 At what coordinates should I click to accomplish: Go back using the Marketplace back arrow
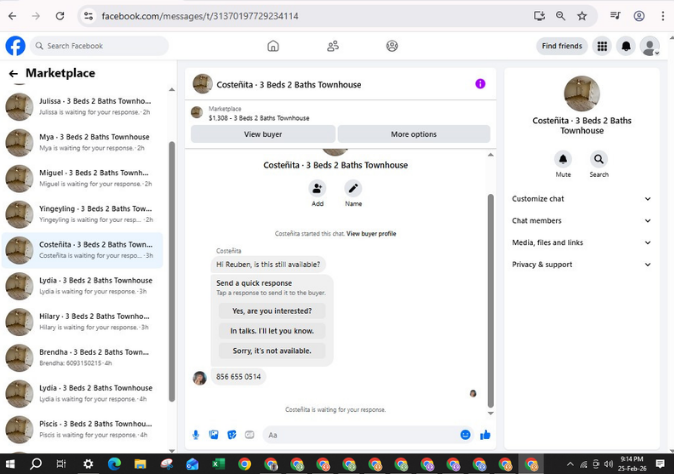click(13, 74)
